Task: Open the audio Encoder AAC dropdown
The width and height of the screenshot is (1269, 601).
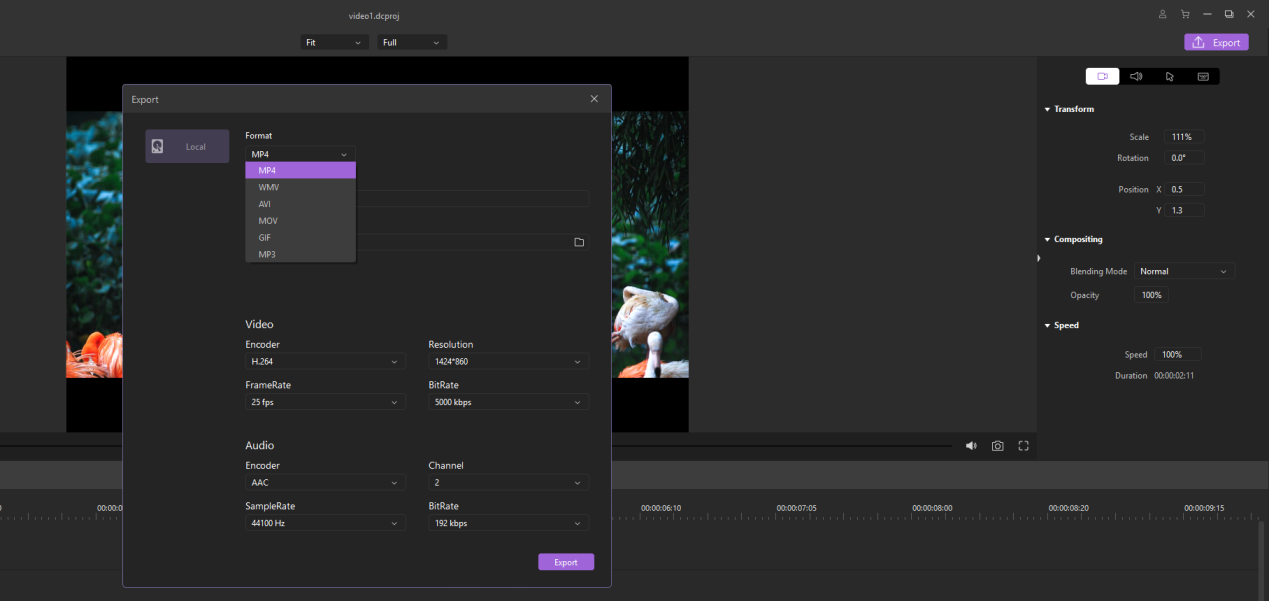Action: (326, 482)
